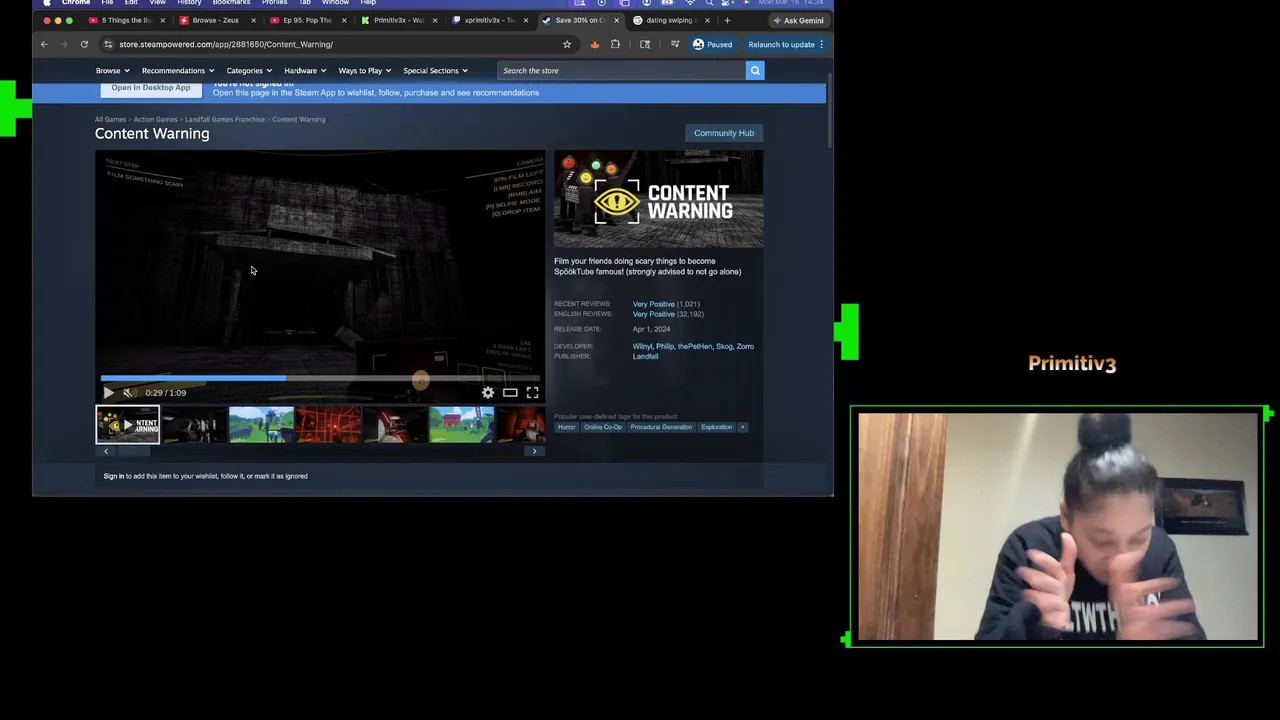1280x720 pixels.
Task: Toggle theater mode on video player
Action: pyautogui.click(x=510, y=393)
